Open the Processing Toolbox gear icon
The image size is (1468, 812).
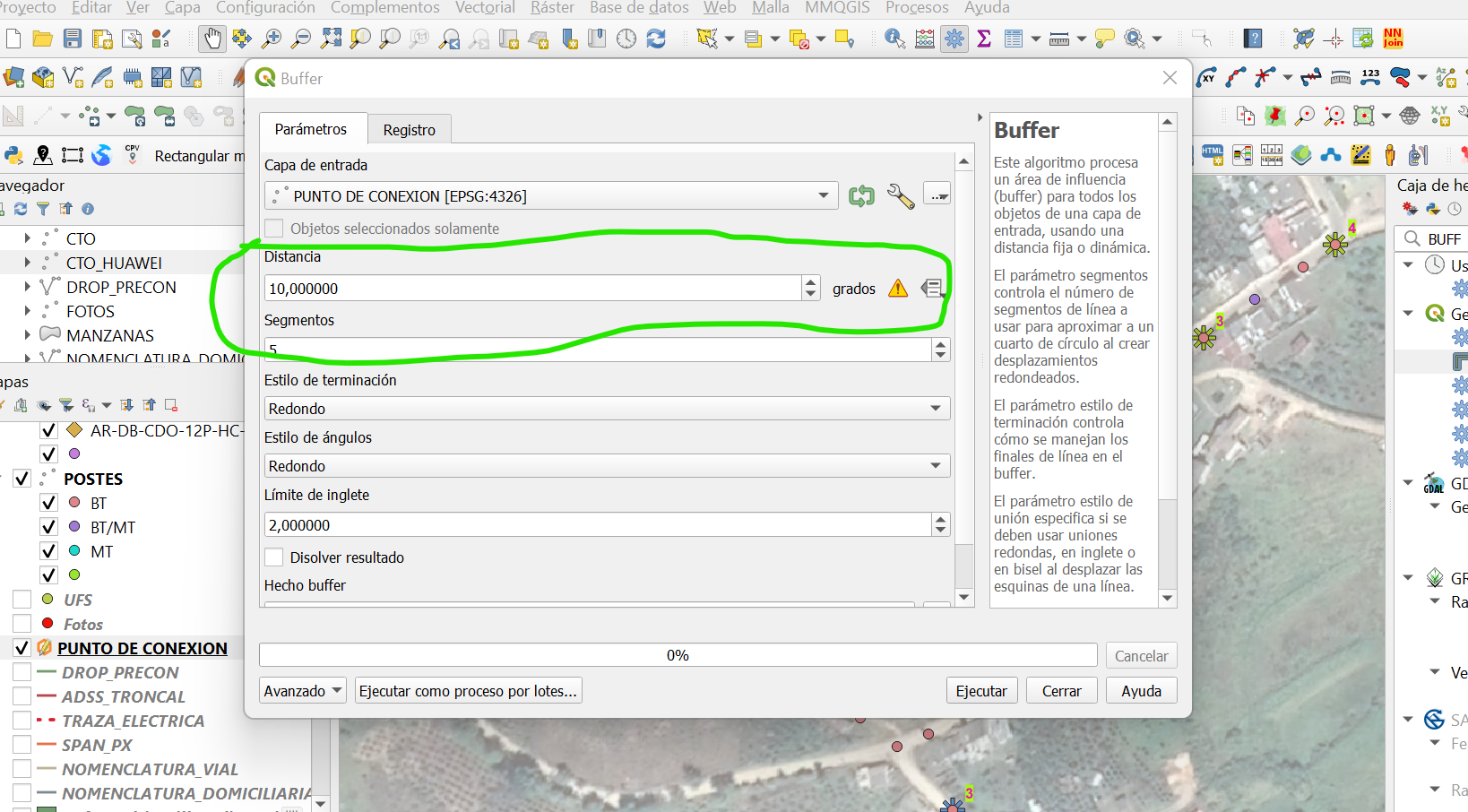tap(954, 39)
